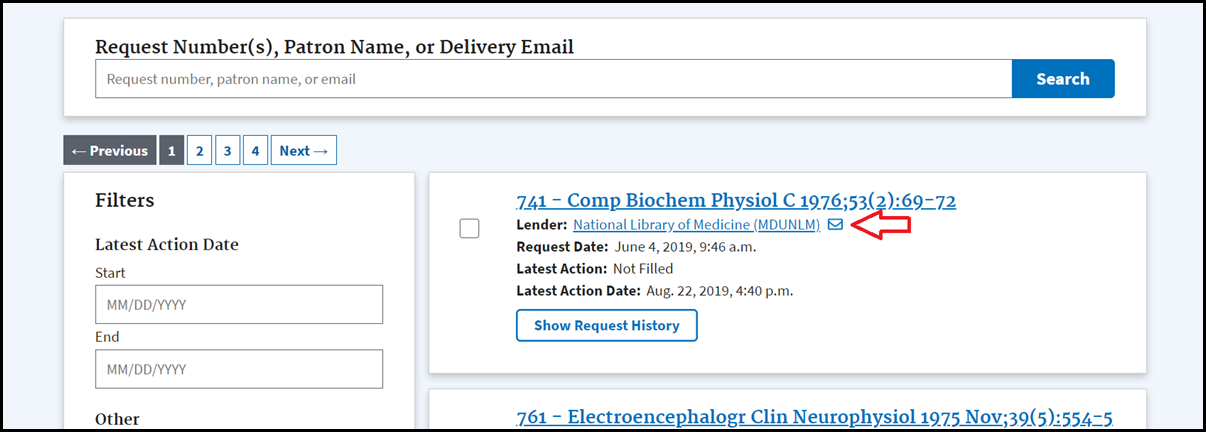Open page 3 of results
The width and height of the screenshot is (1206, 432).
[x=228, y=151]
